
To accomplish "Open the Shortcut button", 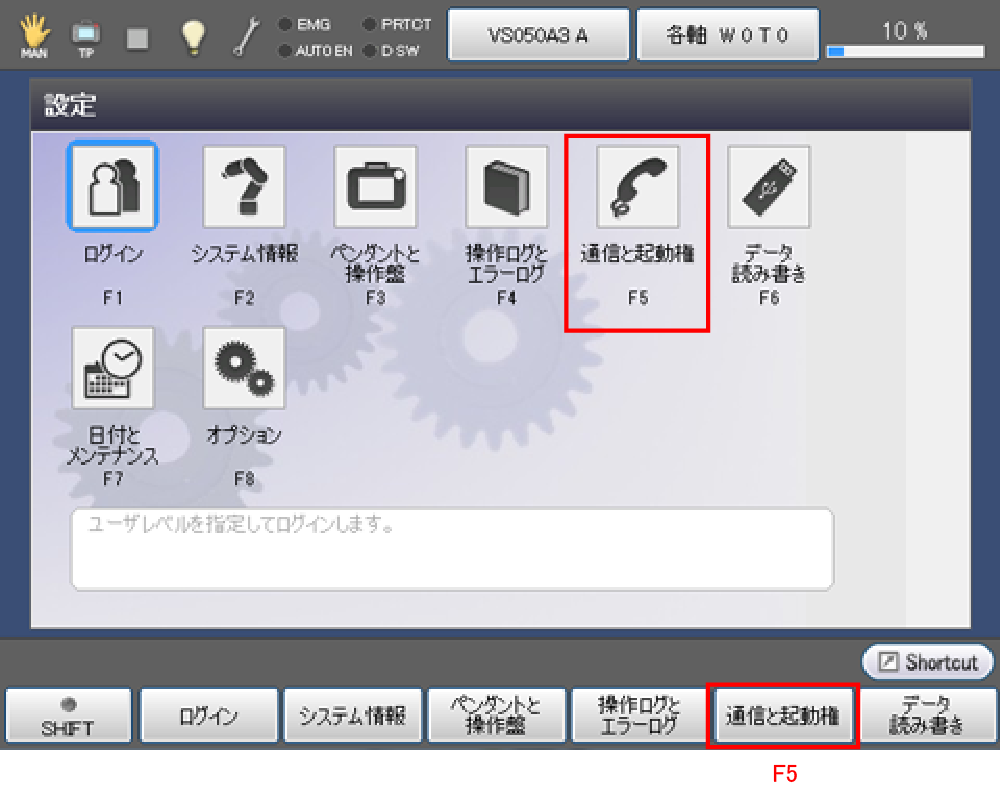I will [927, 662].
